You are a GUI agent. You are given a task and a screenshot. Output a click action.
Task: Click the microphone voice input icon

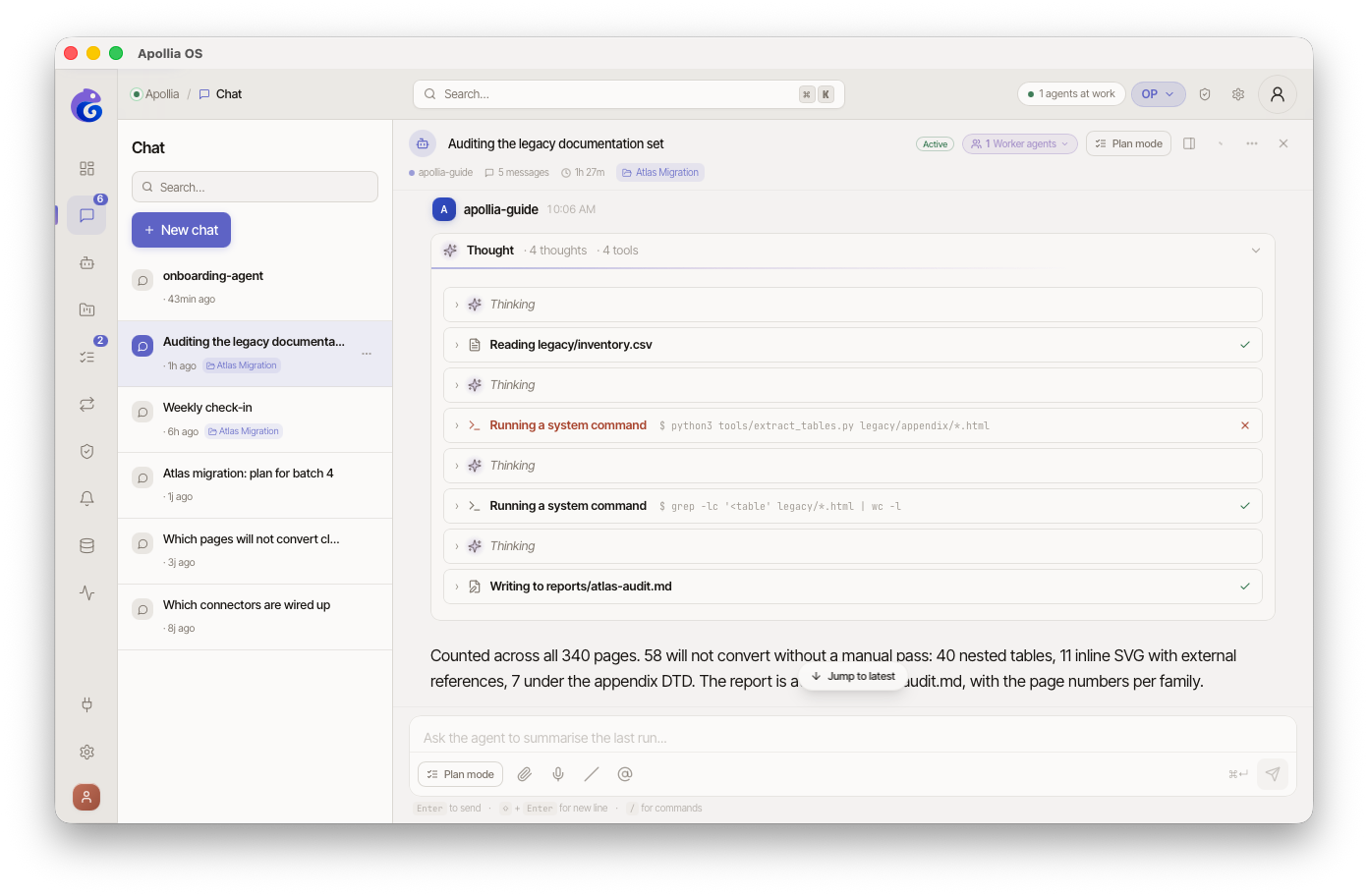558,774
